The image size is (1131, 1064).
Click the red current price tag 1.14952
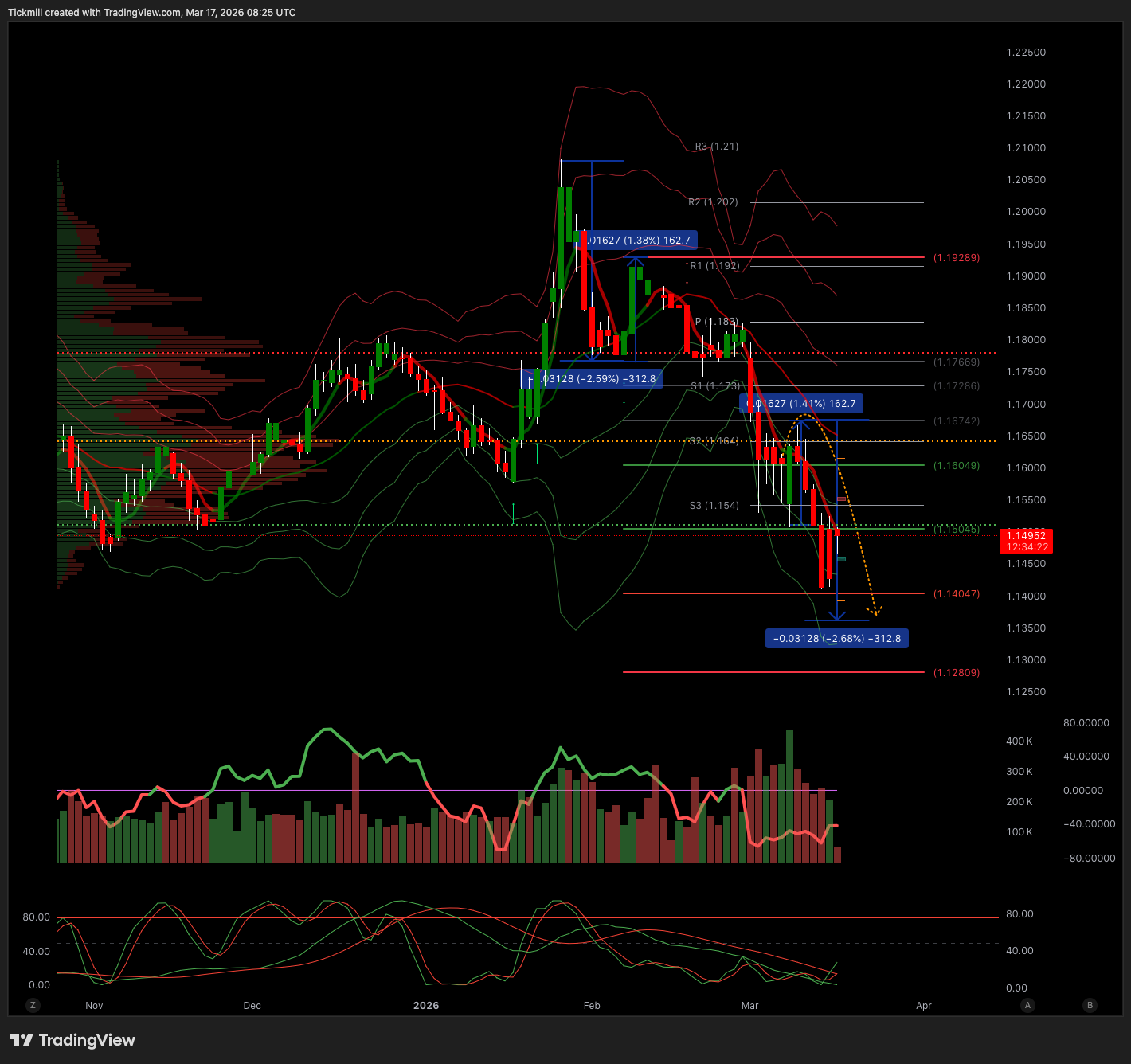(1025, 541)
